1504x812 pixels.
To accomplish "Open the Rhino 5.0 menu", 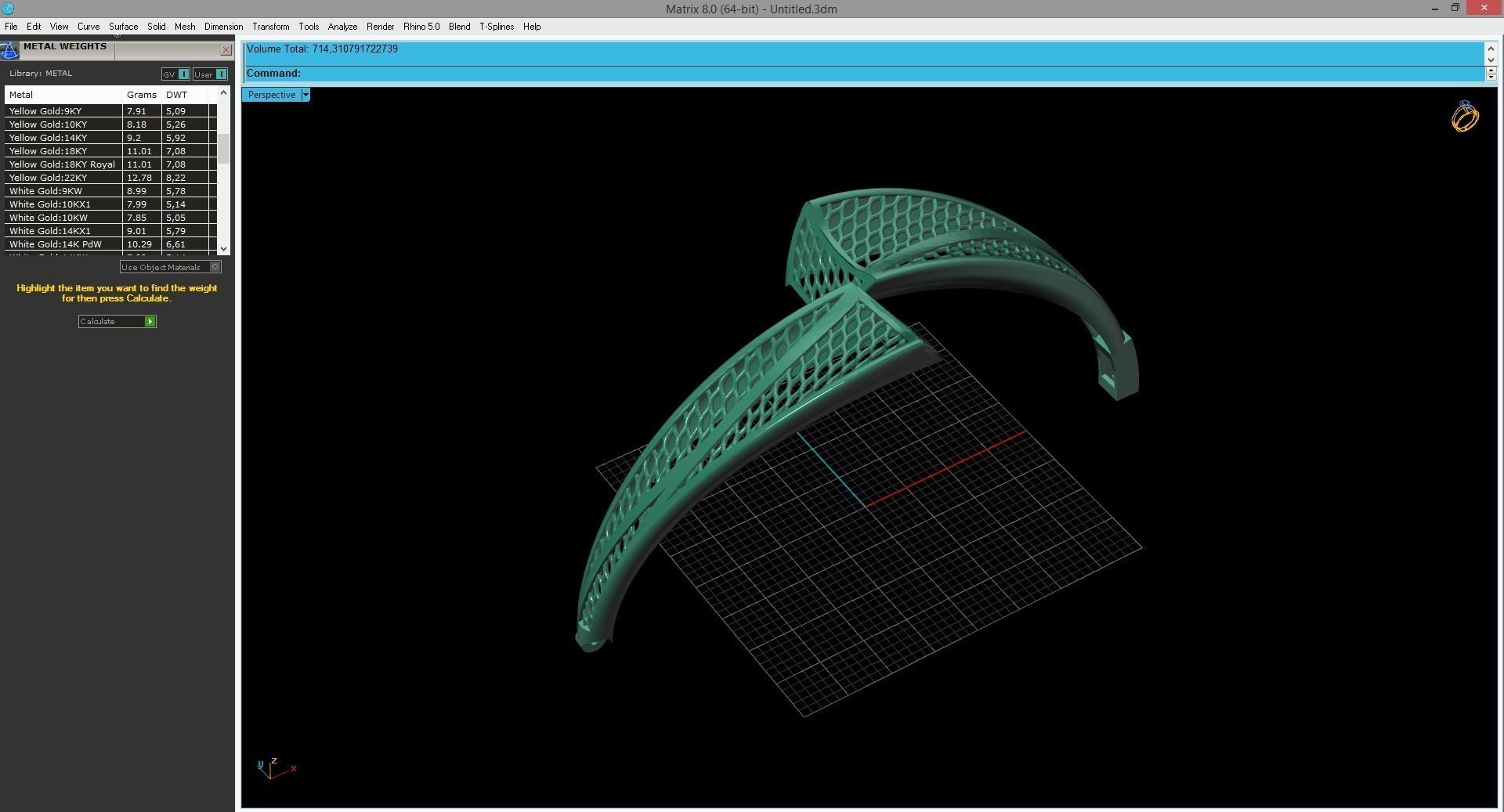I will 421,27.
